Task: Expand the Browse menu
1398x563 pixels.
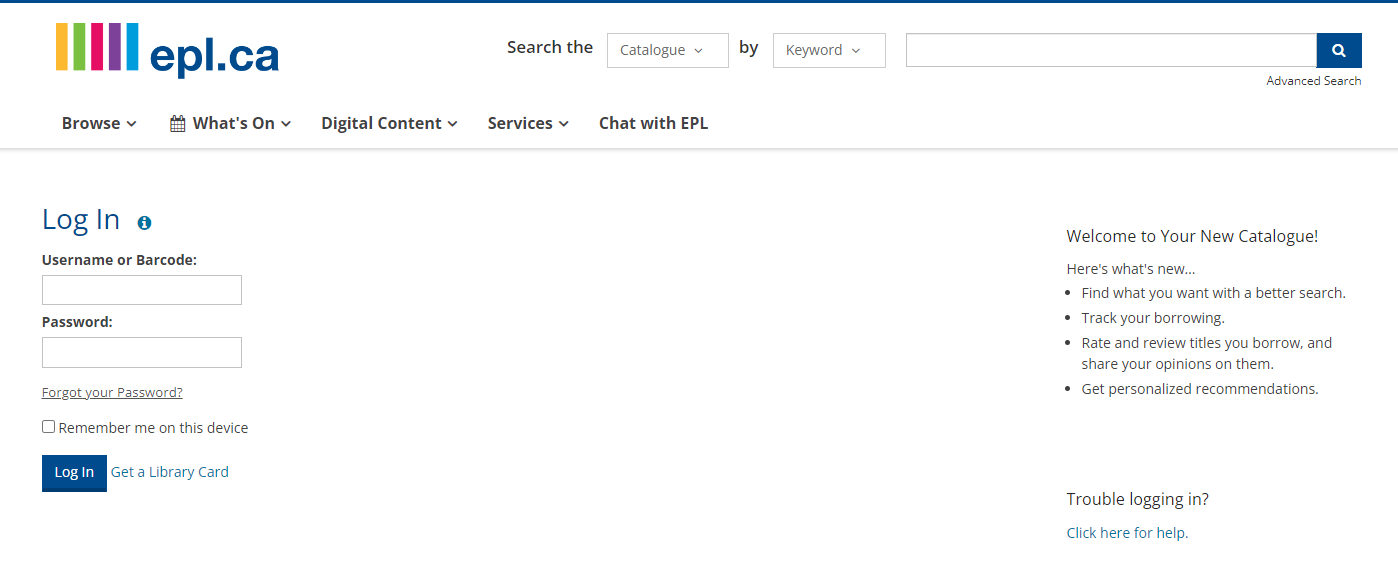Action: coord(99,123)
